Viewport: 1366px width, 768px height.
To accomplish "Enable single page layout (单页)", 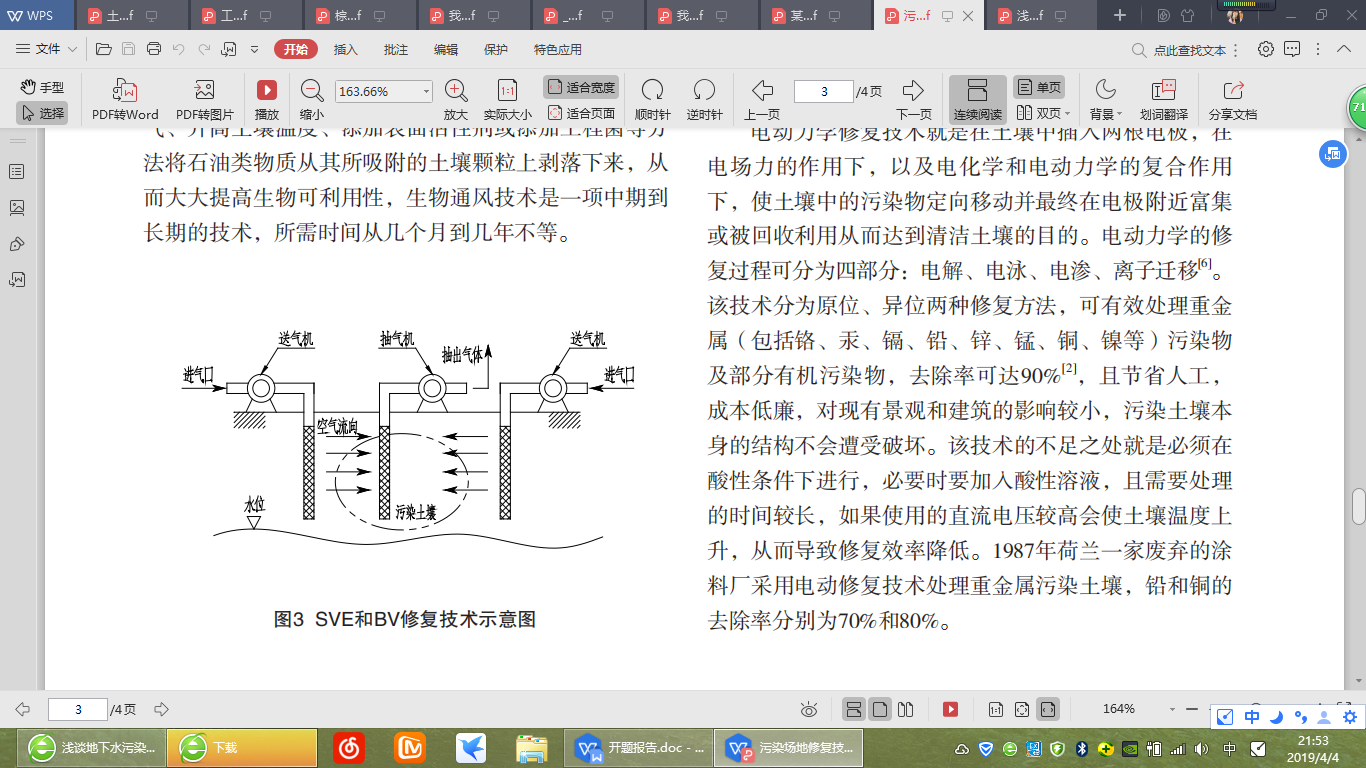I will (x=1039, y=87).
